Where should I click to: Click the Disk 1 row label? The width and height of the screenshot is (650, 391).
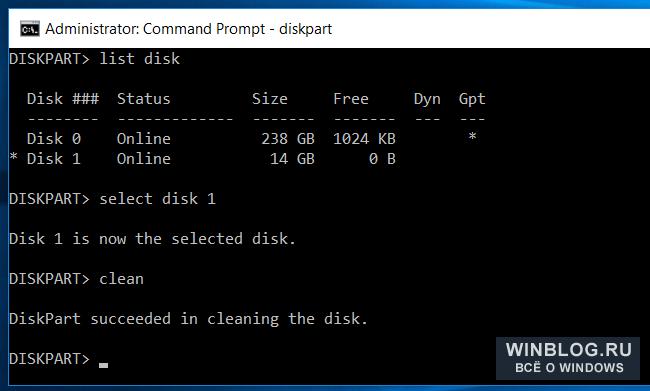pyautogui.click(x=54, y=159)
